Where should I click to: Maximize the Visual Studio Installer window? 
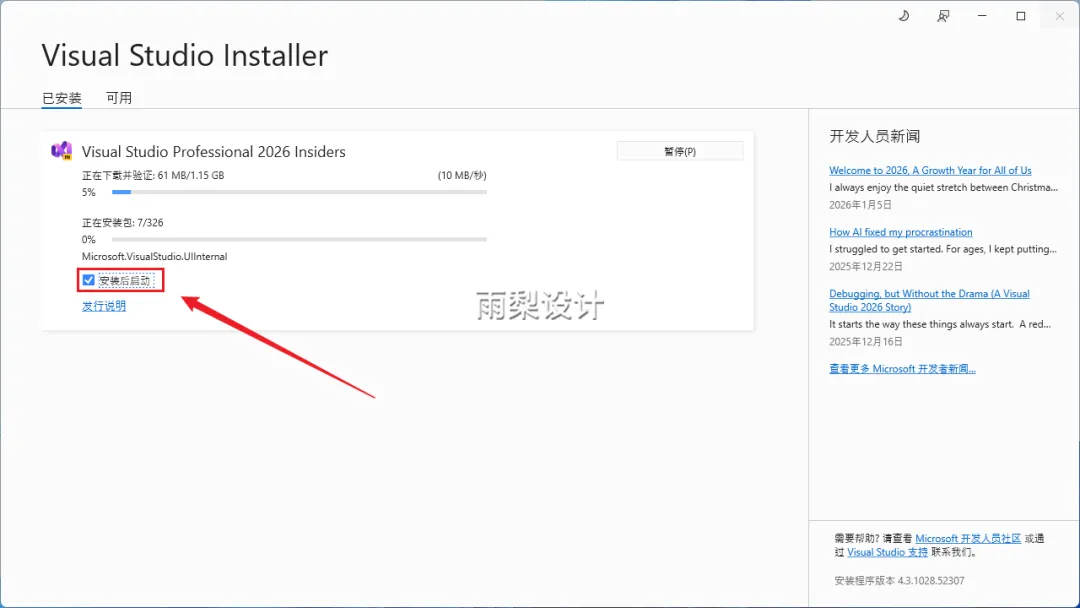click(x=1021, y=16)
